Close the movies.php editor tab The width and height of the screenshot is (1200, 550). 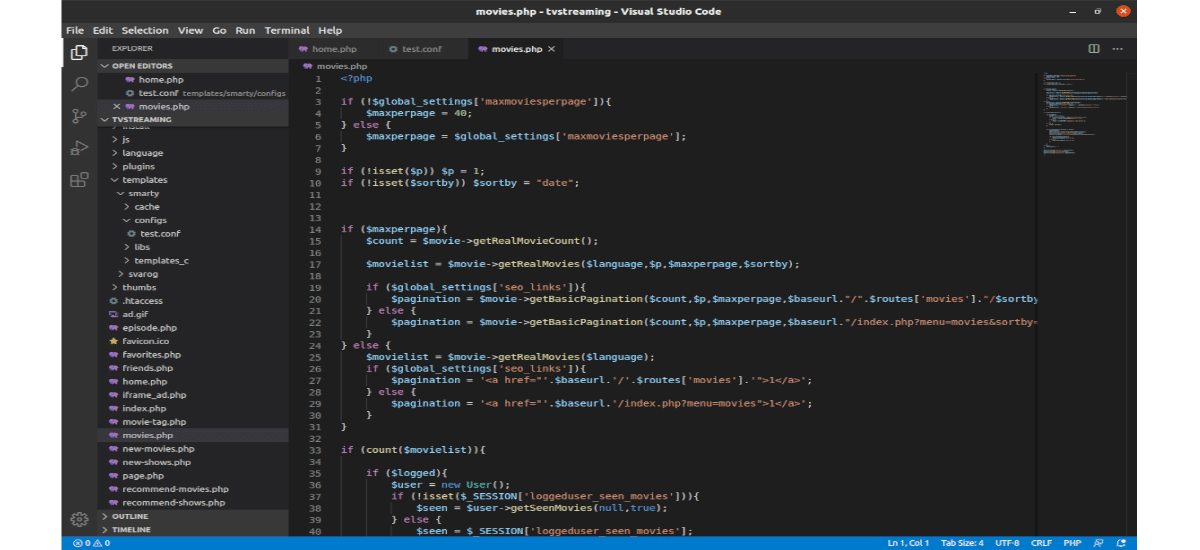[551, 49]
